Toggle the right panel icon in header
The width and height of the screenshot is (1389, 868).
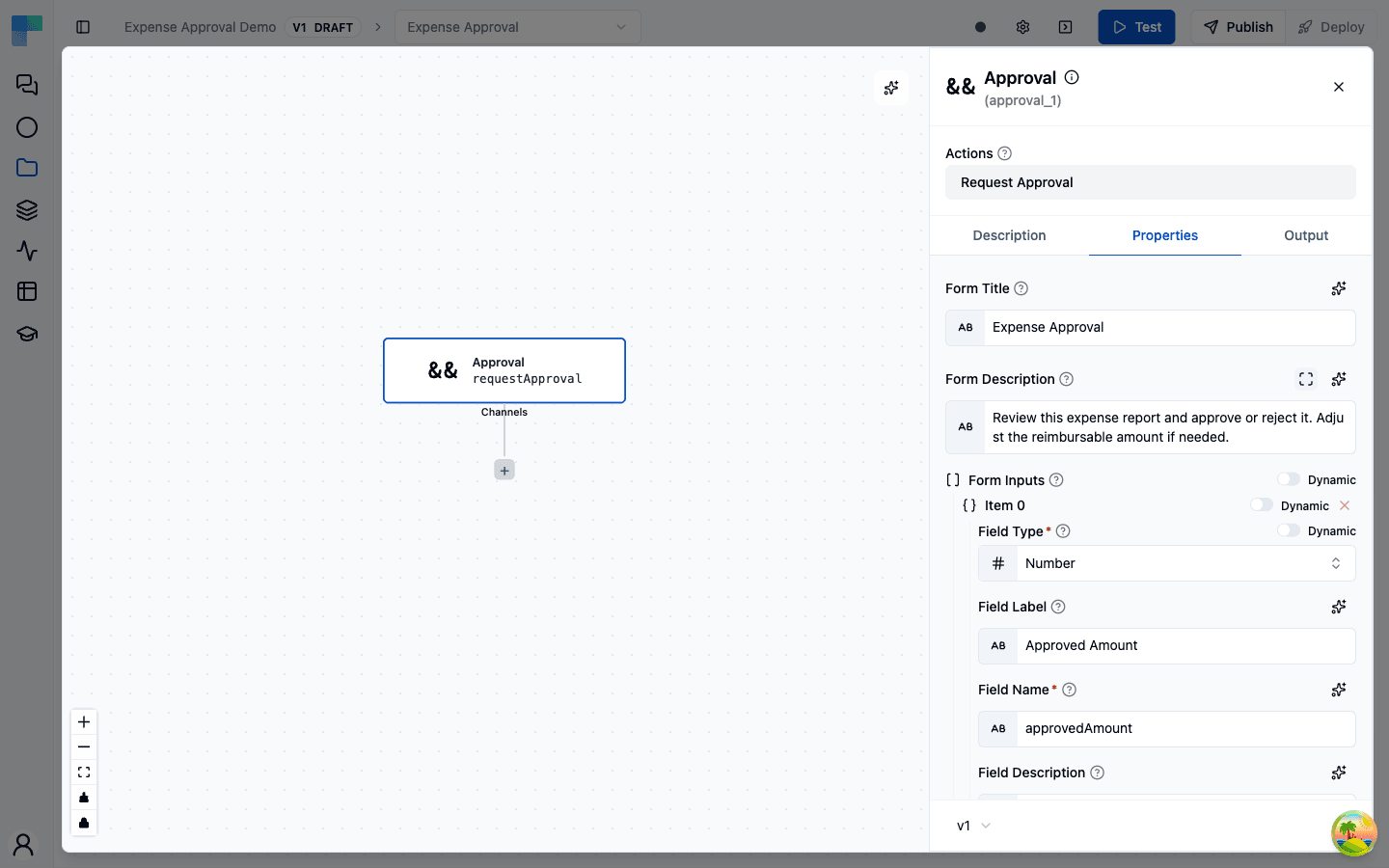(x=1065, y=27)
